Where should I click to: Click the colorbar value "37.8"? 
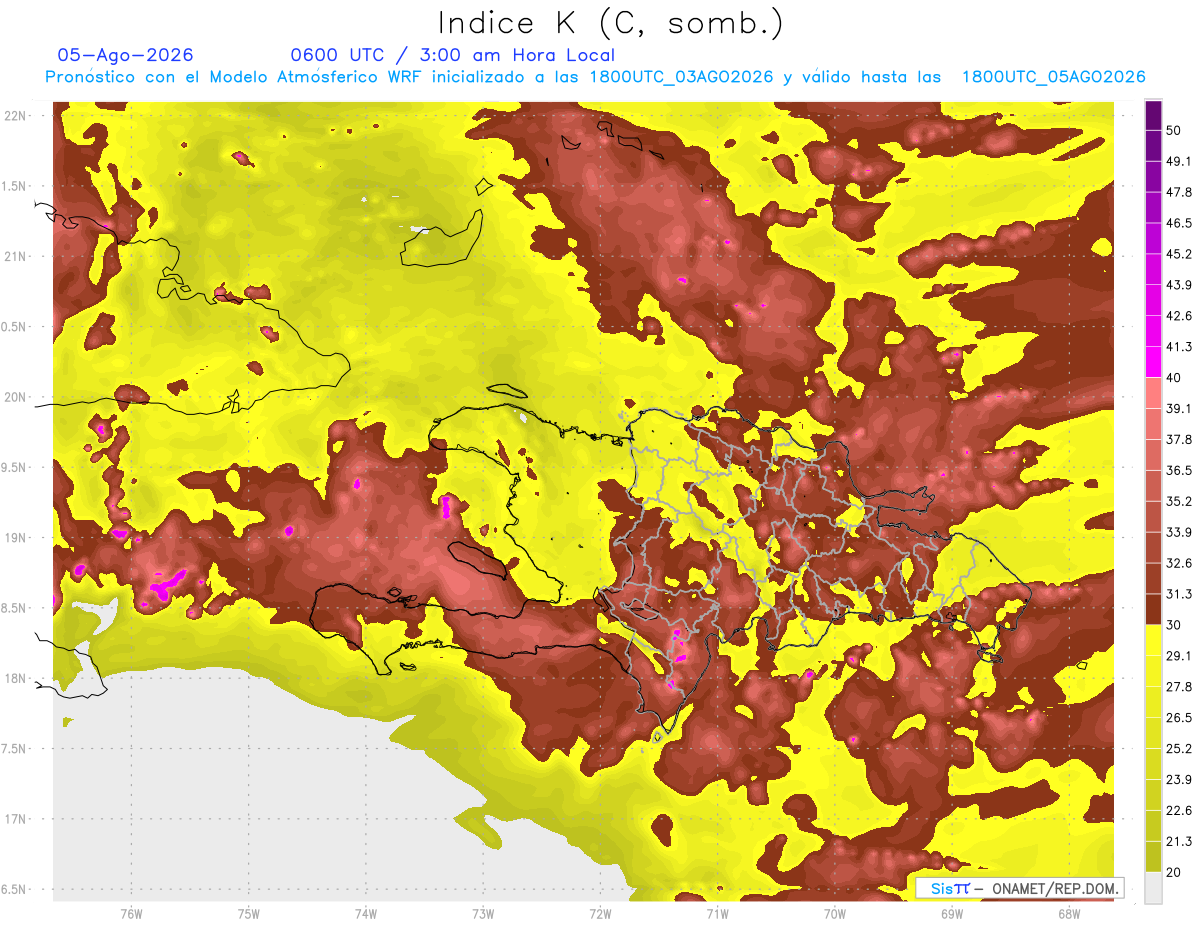coord(1178,439)
